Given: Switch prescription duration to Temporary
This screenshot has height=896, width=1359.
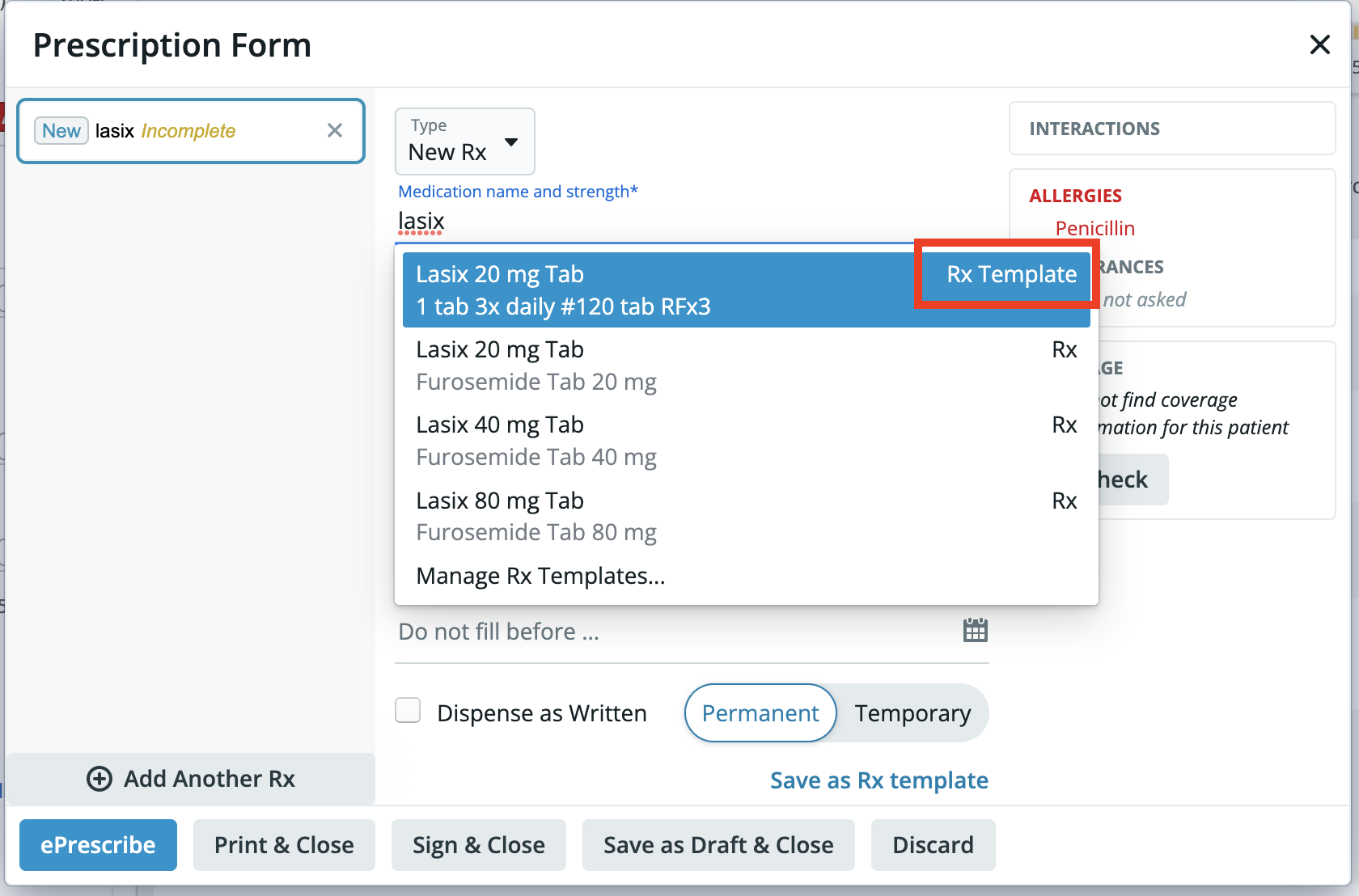Looking at the screenshot, I should coord(912,712).
